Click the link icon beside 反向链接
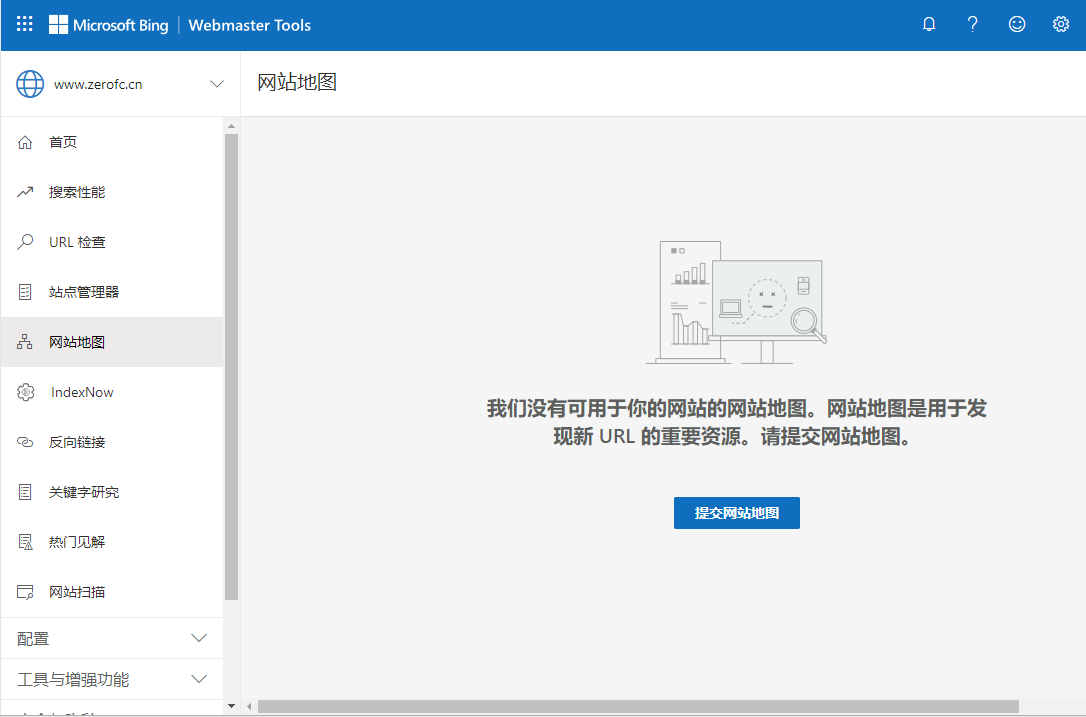 point(25,442)
